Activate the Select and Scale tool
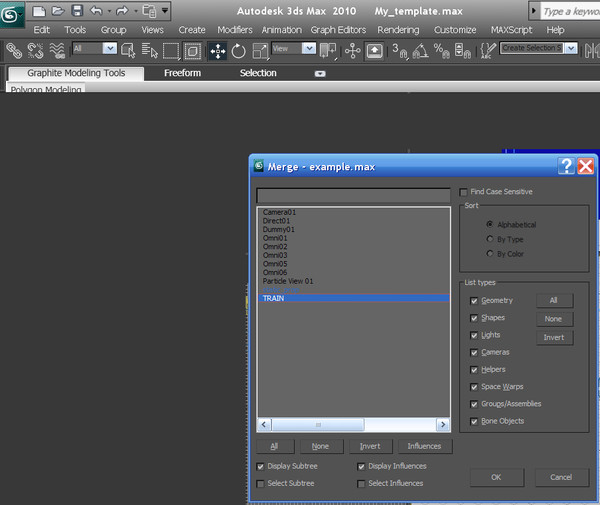The width and height of the screenshot is (600, 505). (x=261, y=51)
